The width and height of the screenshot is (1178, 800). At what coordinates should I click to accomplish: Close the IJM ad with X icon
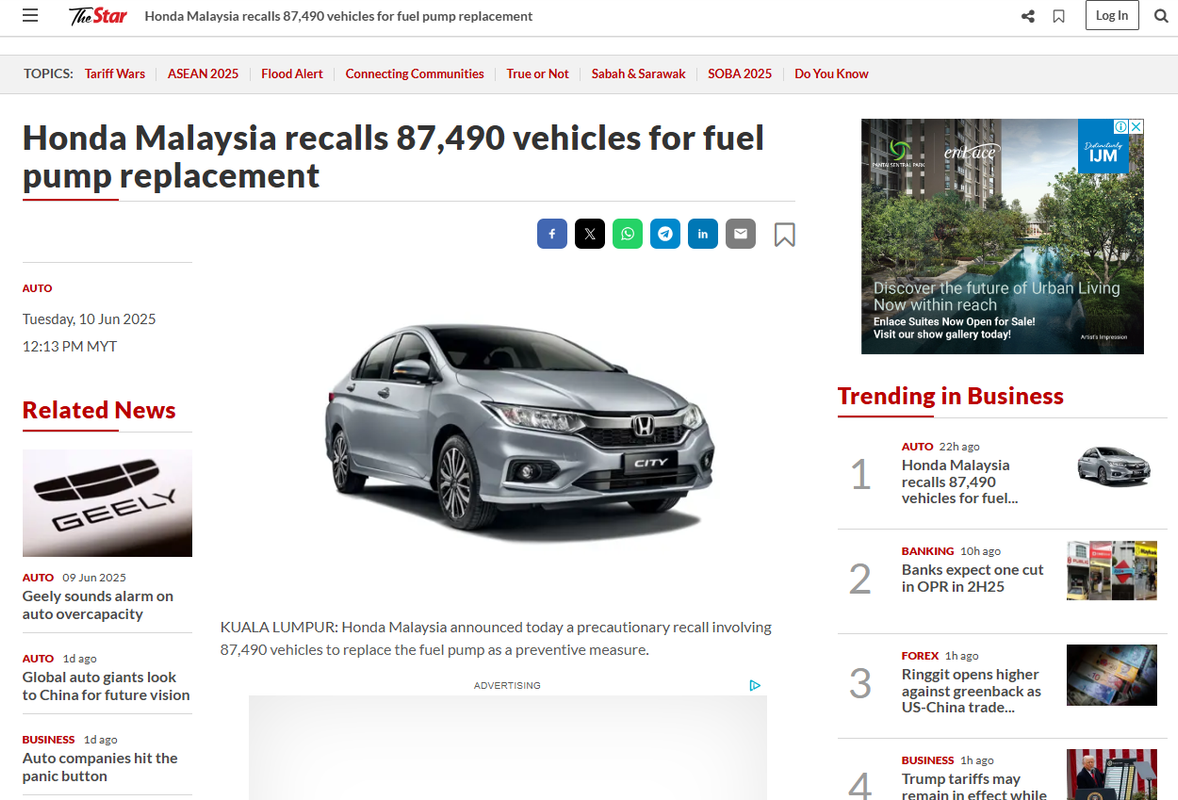pos(1137,126)
